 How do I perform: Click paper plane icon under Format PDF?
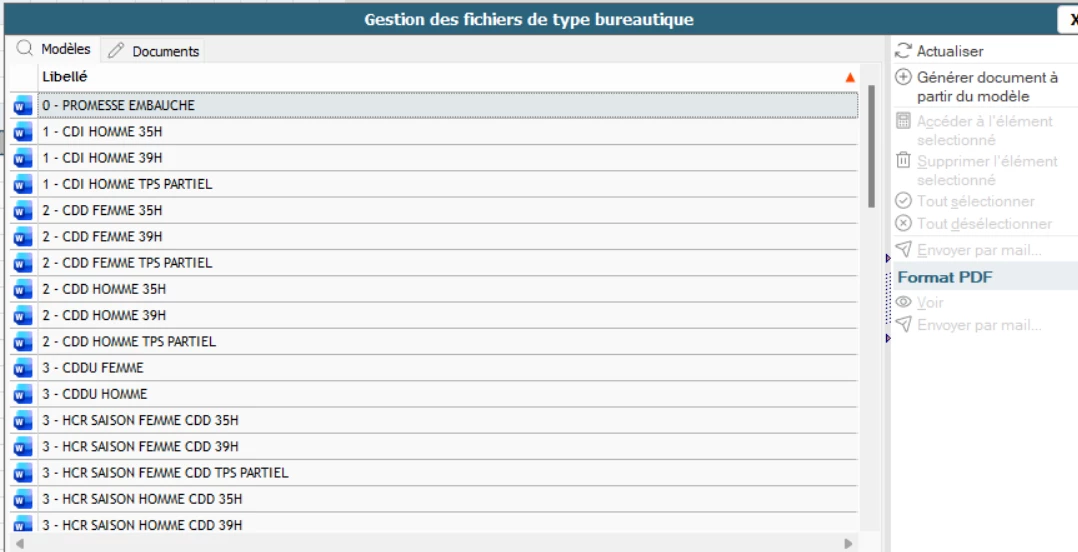tap(903, 325)
